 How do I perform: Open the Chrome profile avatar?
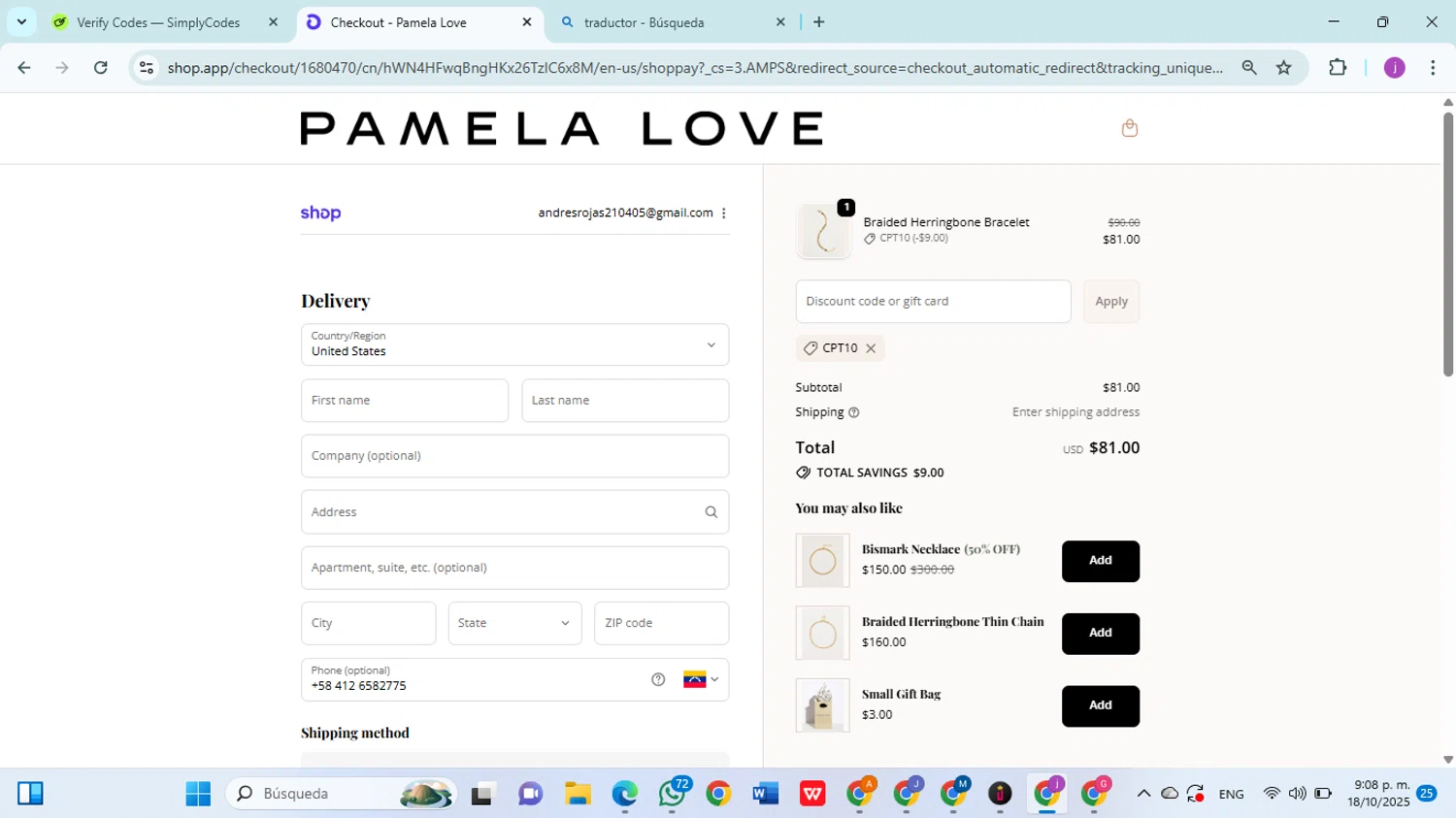(1395, 68)
